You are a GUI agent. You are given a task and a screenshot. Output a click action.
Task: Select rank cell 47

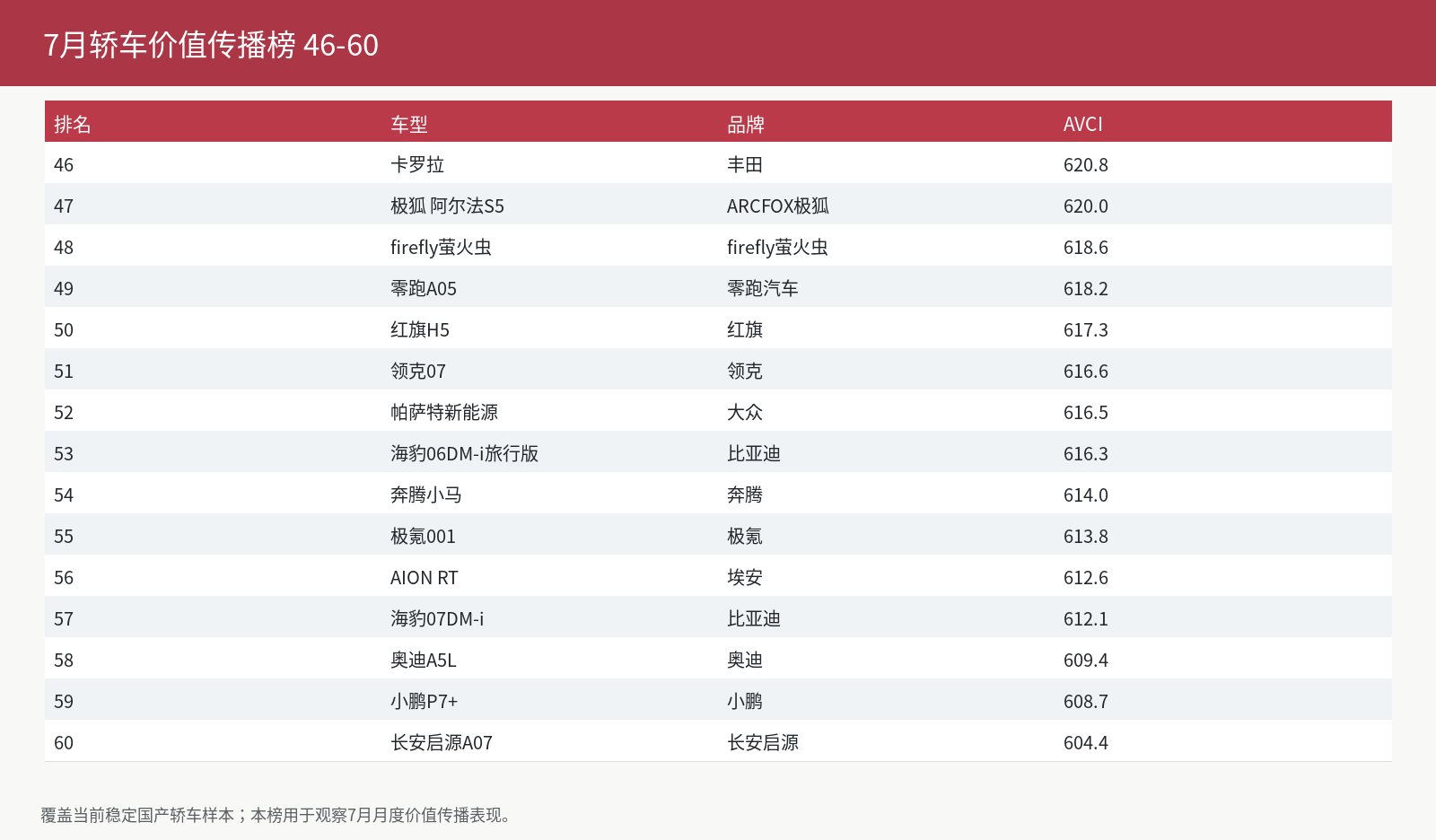(64, 206)
